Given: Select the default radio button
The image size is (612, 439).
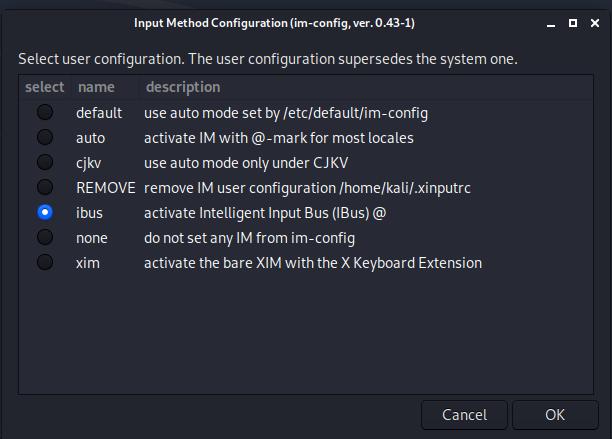Looking at the screenshot, I should tap(45, 113).
